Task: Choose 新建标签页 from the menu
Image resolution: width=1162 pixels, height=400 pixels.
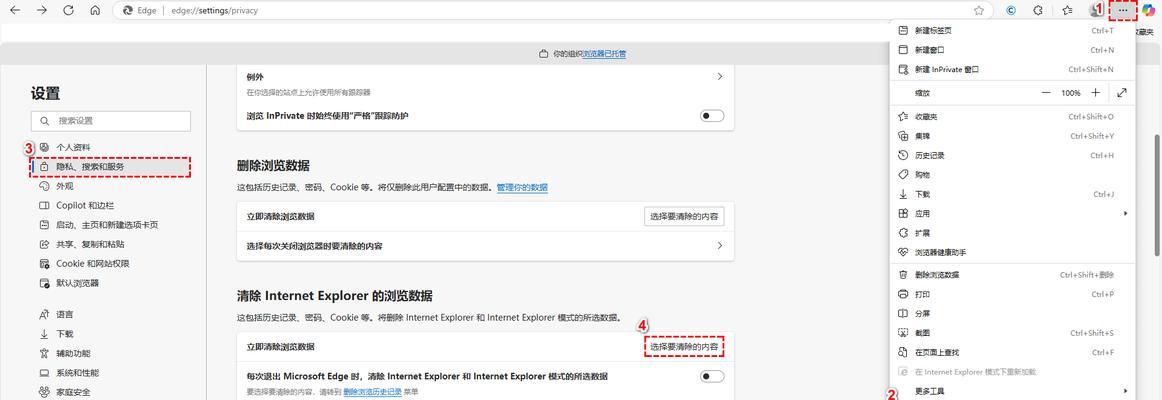Action: (x=1012, y=30)
